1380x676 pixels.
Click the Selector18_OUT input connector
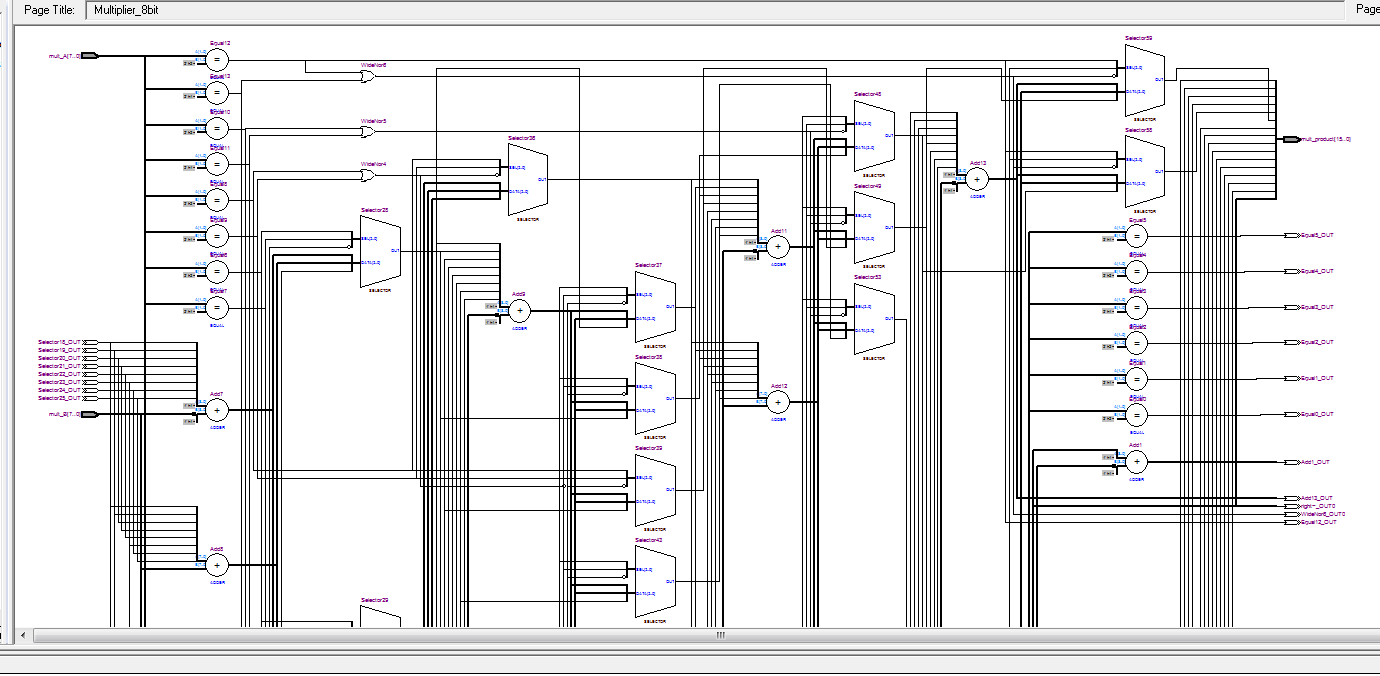tap(89, 342)
